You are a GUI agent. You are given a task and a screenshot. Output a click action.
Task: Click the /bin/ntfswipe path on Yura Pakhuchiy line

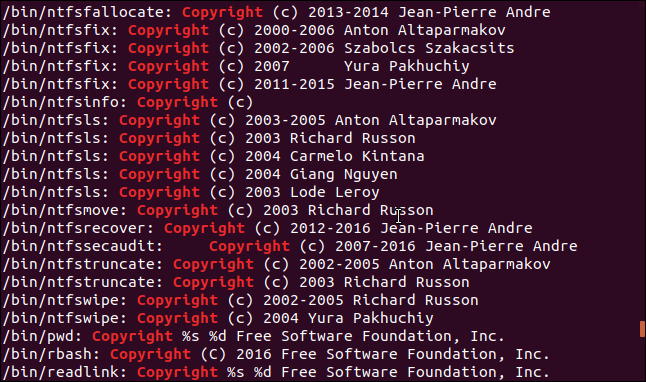[x=64, y=319]
